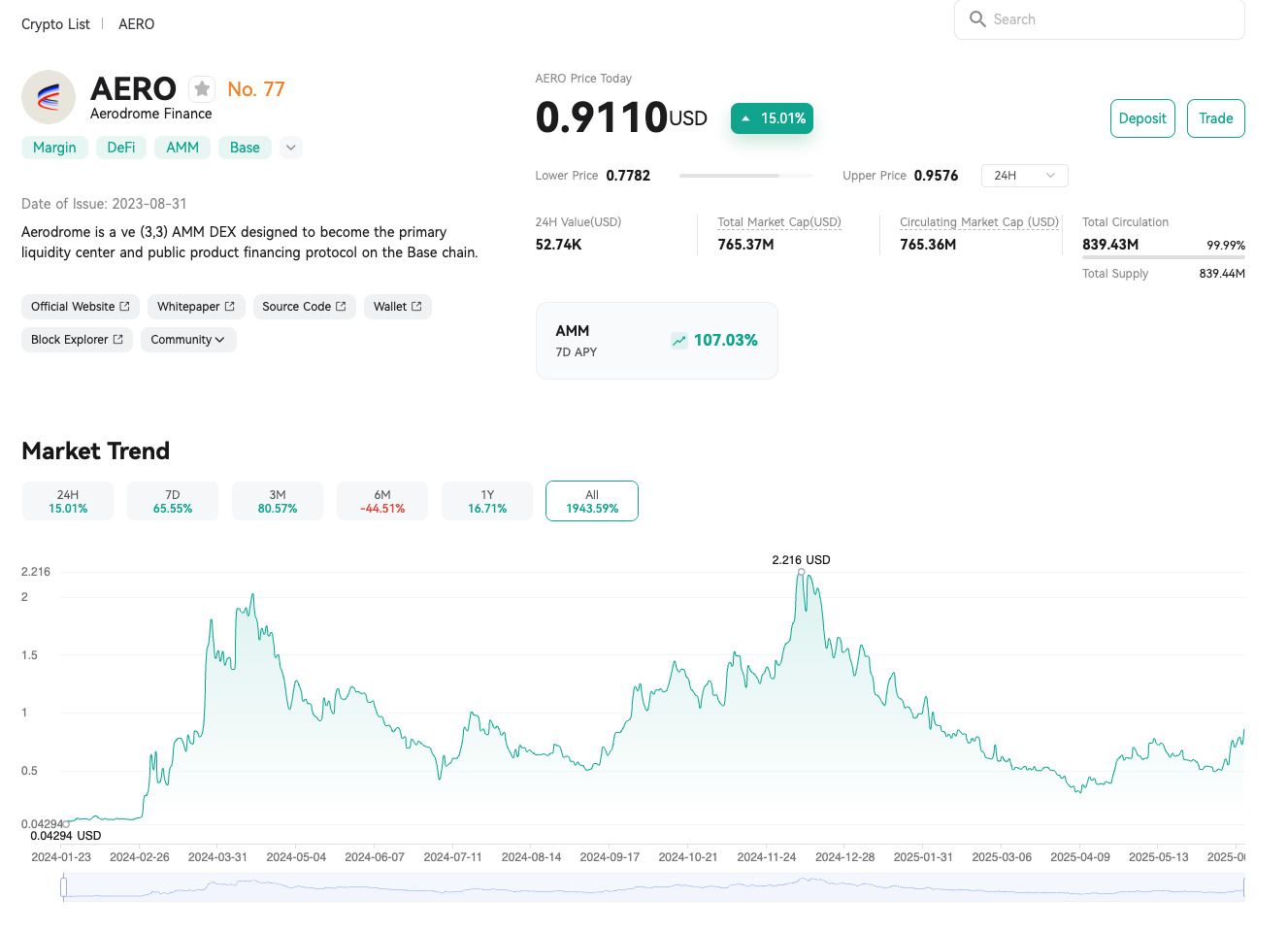Click the external link icon on Official Website
Screen dimensions: 1288x932
click(x=124, y=307)
